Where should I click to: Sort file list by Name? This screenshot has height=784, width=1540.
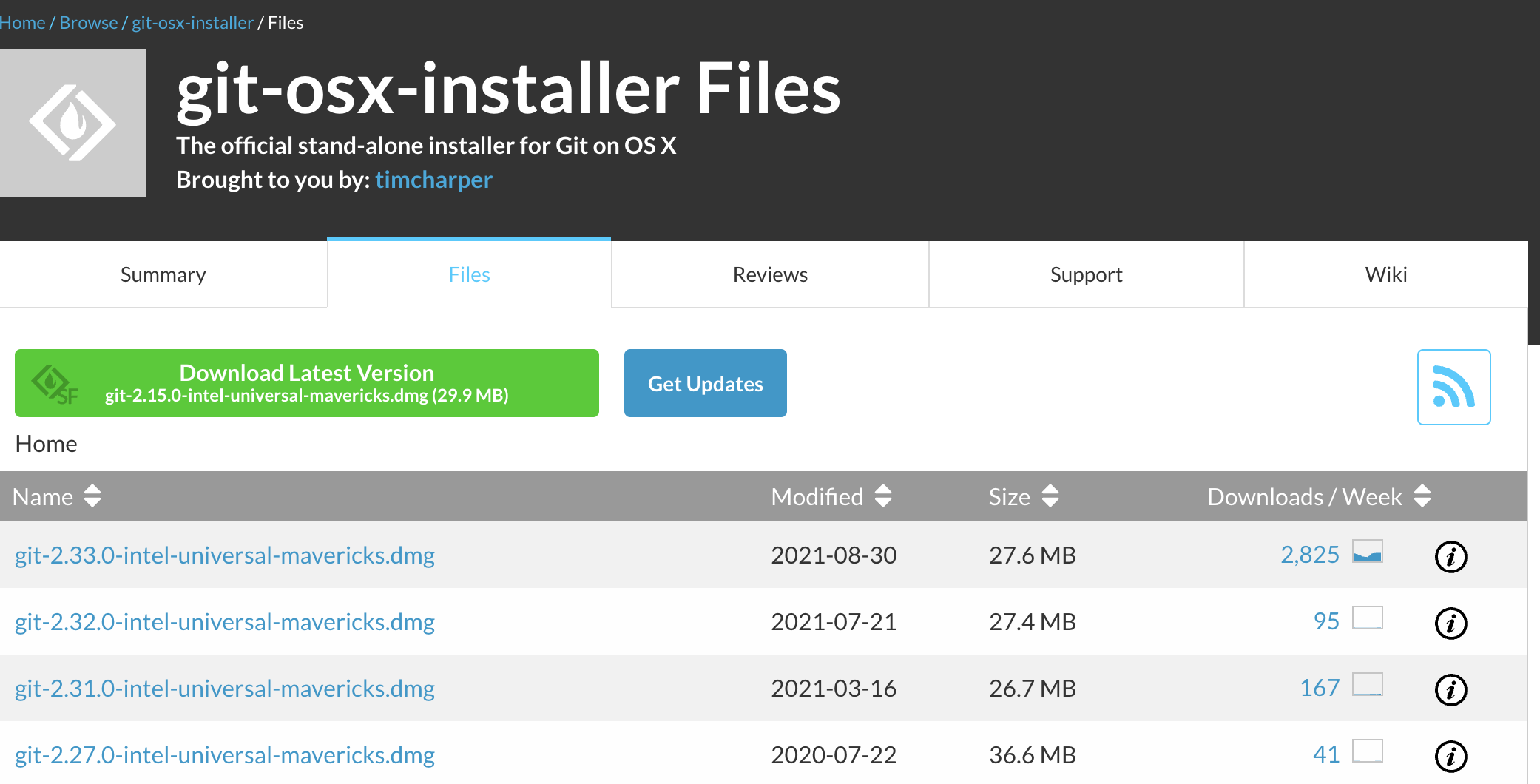(x=56, y=496)
